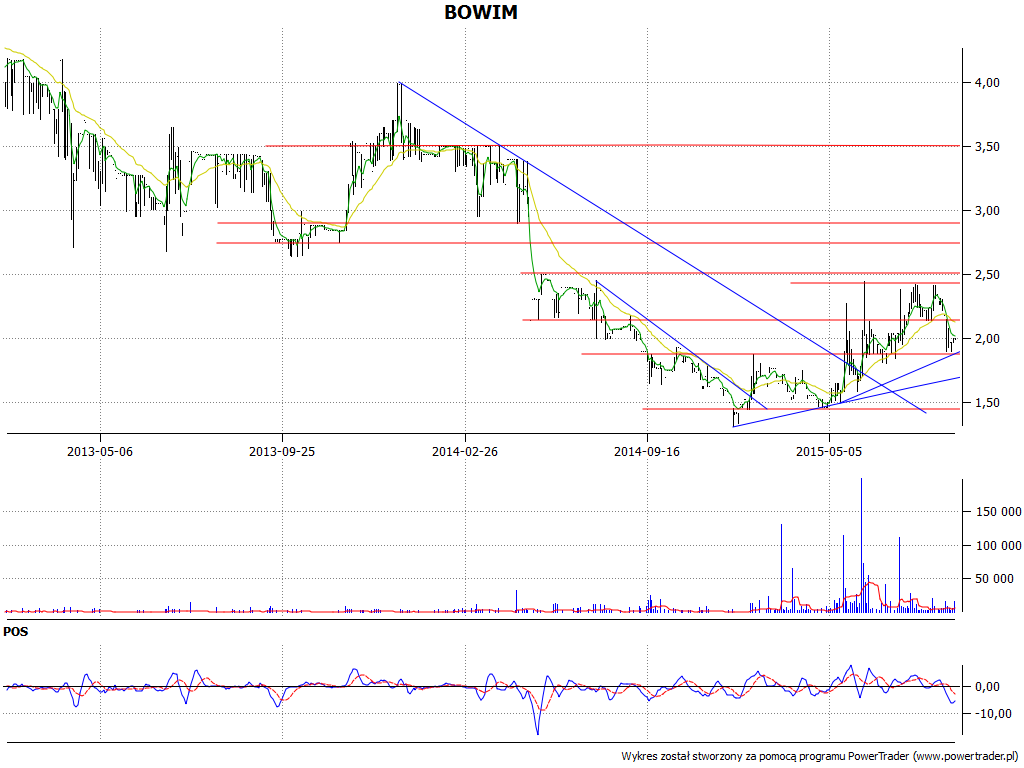The image size is (1024, 768).
Task: Click the 100 000 volume axis label
Action: pos(999,545)
